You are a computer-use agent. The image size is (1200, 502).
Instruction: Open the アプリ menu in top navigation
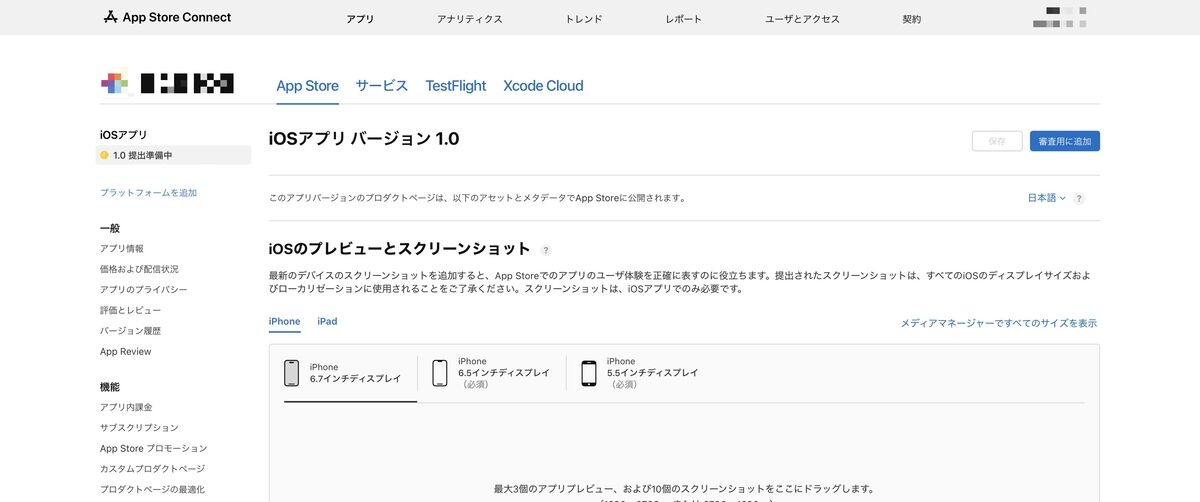[x=360, y=19]
